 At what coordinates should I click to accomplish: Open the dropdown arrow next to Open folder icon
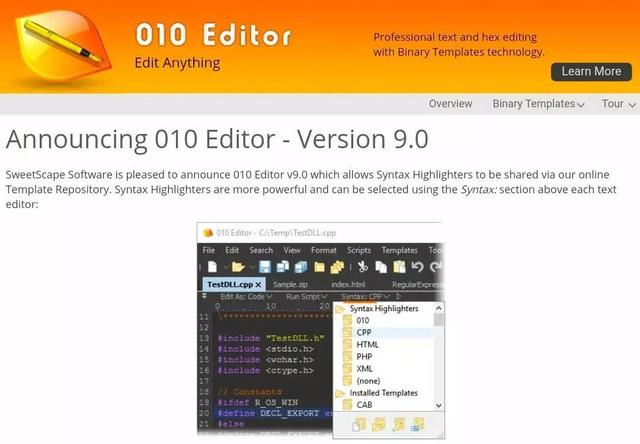[x=252, y=267]
